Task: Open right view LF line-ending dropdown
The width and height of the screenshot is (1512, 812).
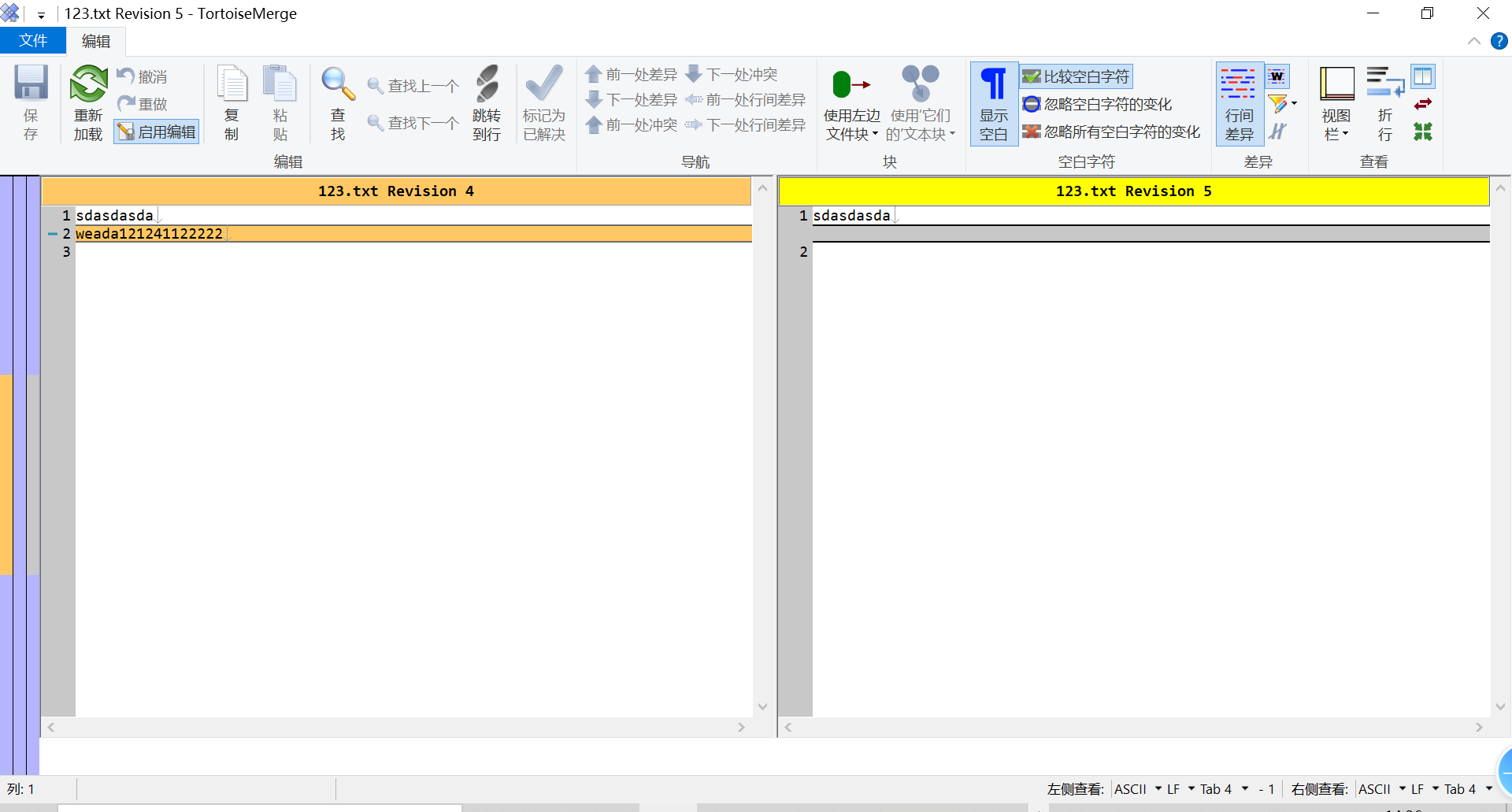Action: 1425,789
